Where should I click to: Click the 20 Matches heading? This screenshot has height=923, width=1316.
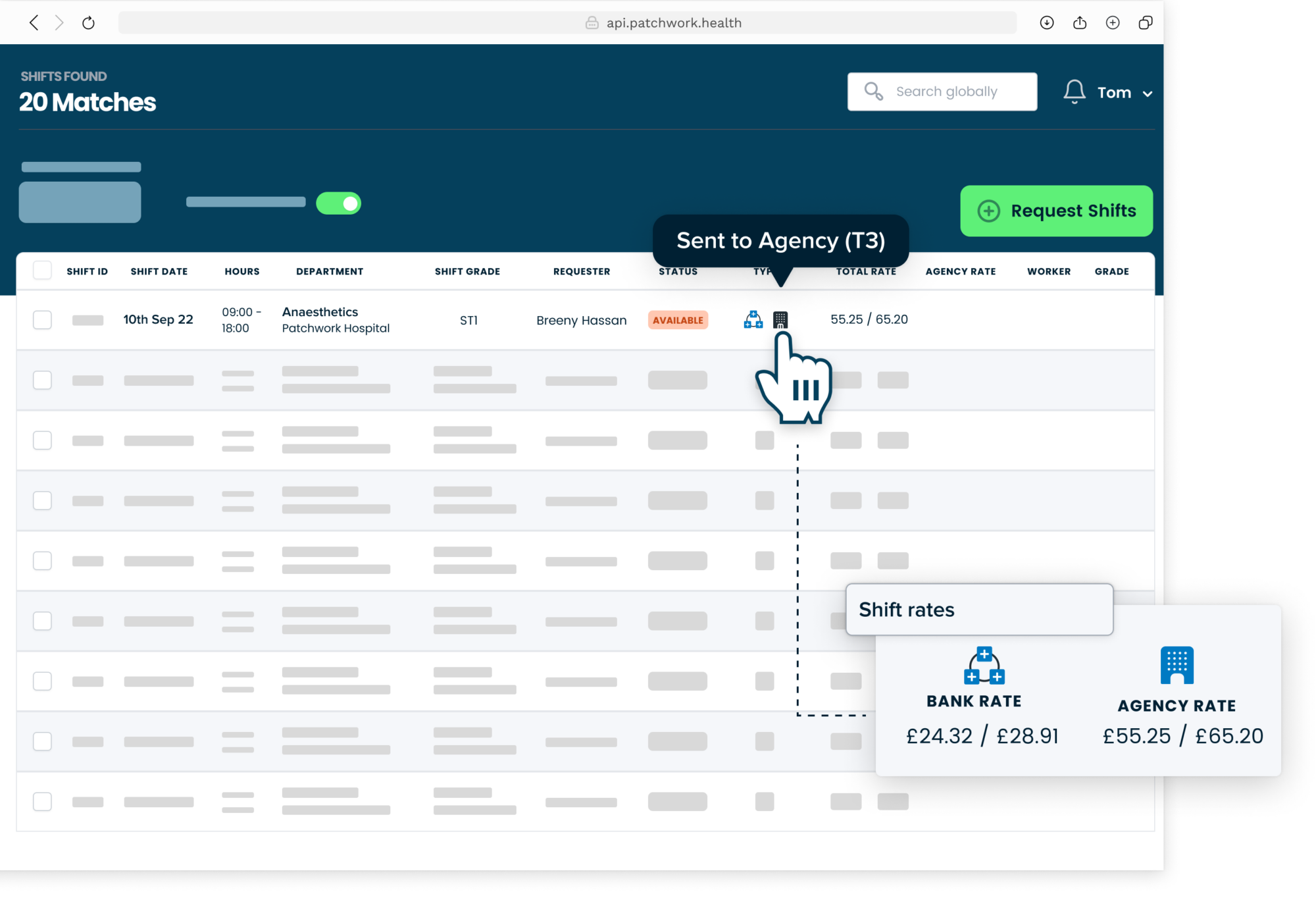(x=88, y=102)
